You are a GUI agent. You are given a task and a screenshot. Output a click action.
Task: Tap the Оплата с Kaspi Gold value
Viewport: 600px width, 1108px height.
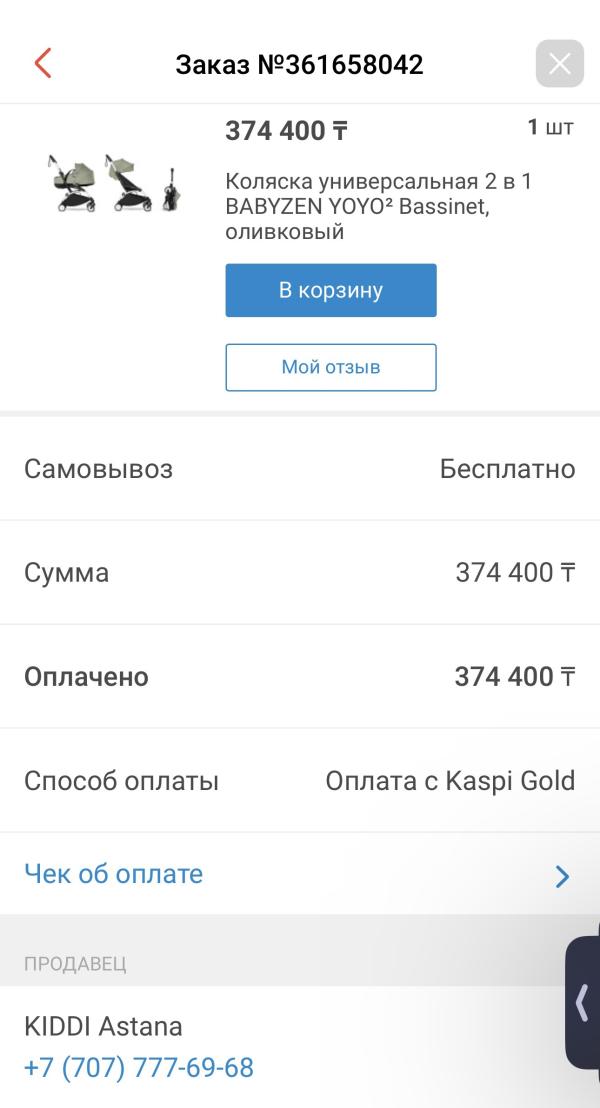point(450,781)
